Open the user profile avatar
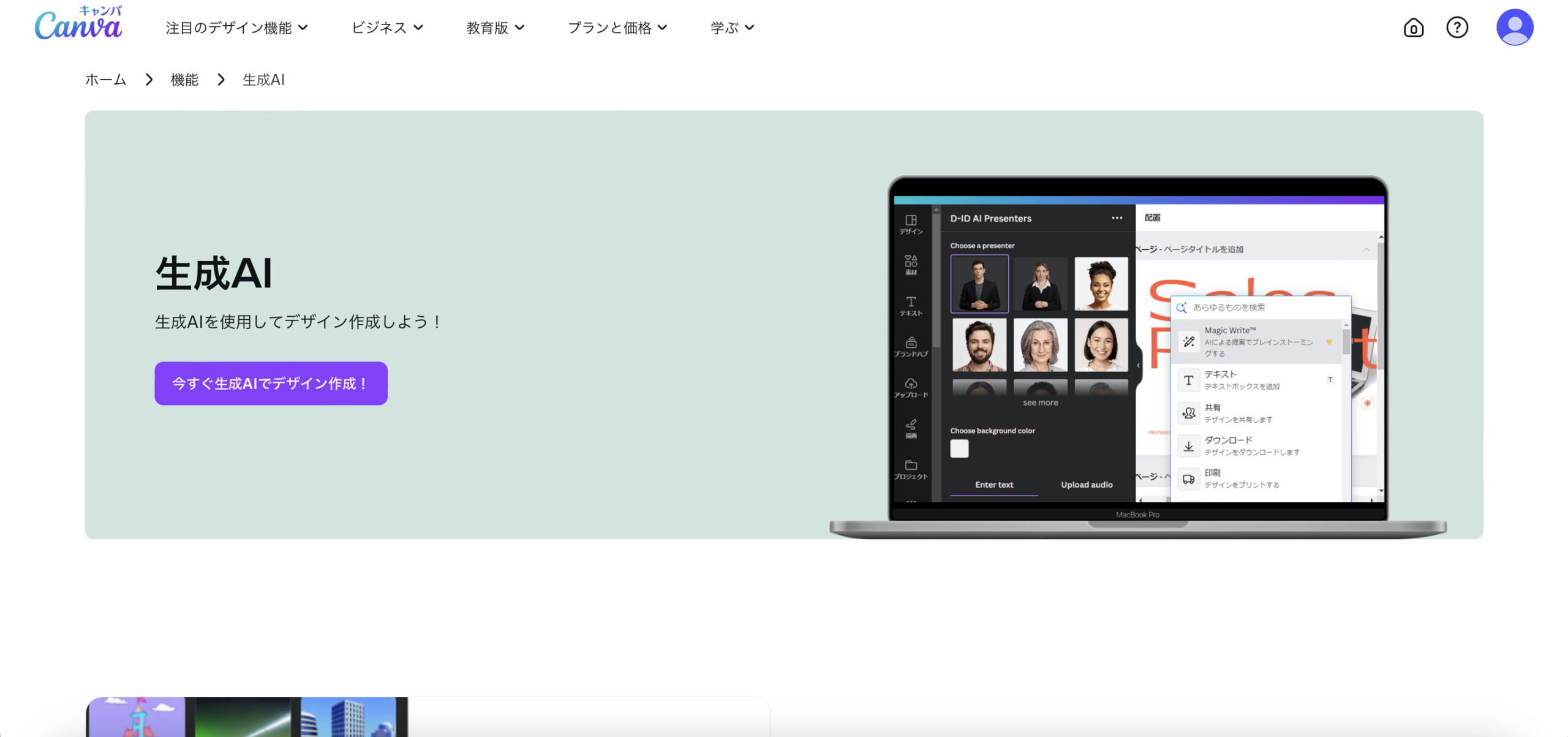1568x737 pixels. coord(1514,28)
